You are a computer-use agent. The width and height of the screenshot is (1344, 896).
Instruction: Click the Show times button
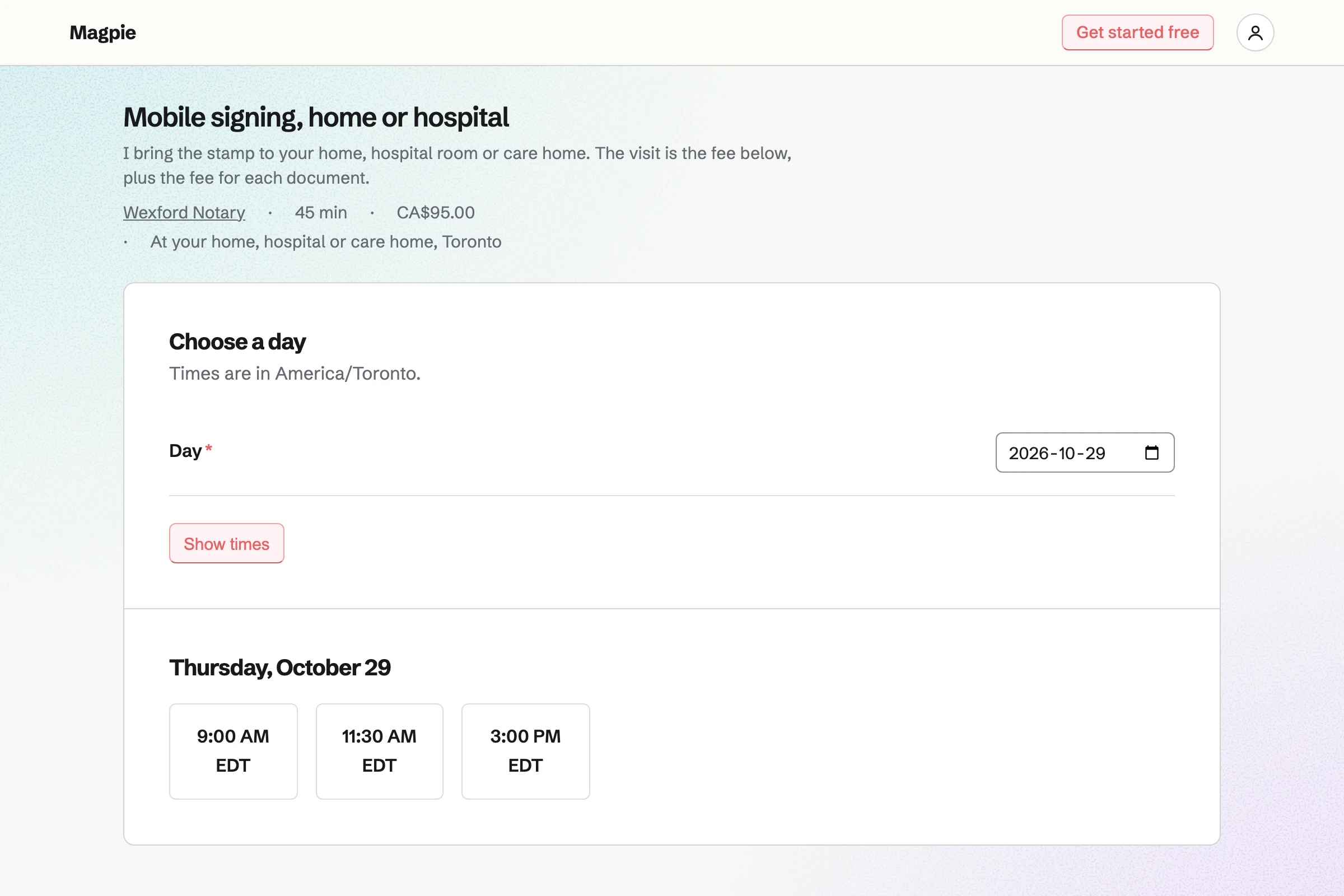pyautogui.click(x=226, y=543)
